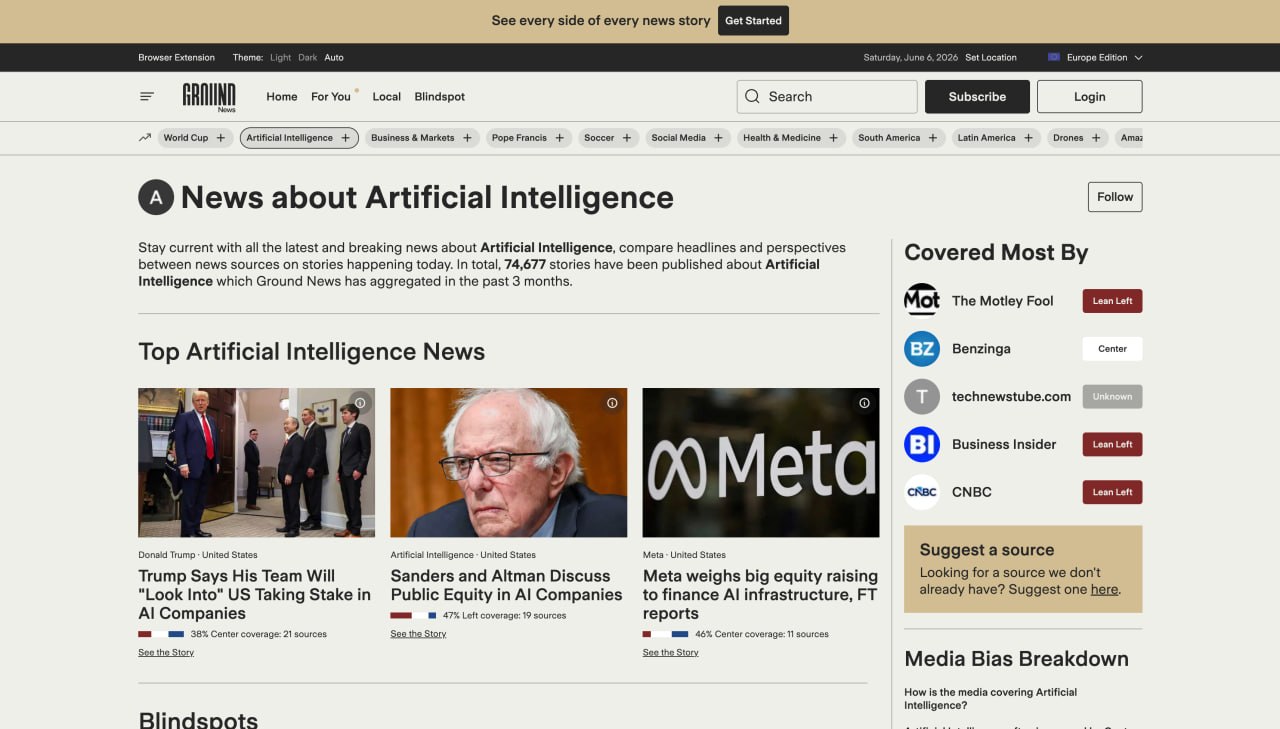Click Lean Left badge for Business Insider

(1112, 444)
